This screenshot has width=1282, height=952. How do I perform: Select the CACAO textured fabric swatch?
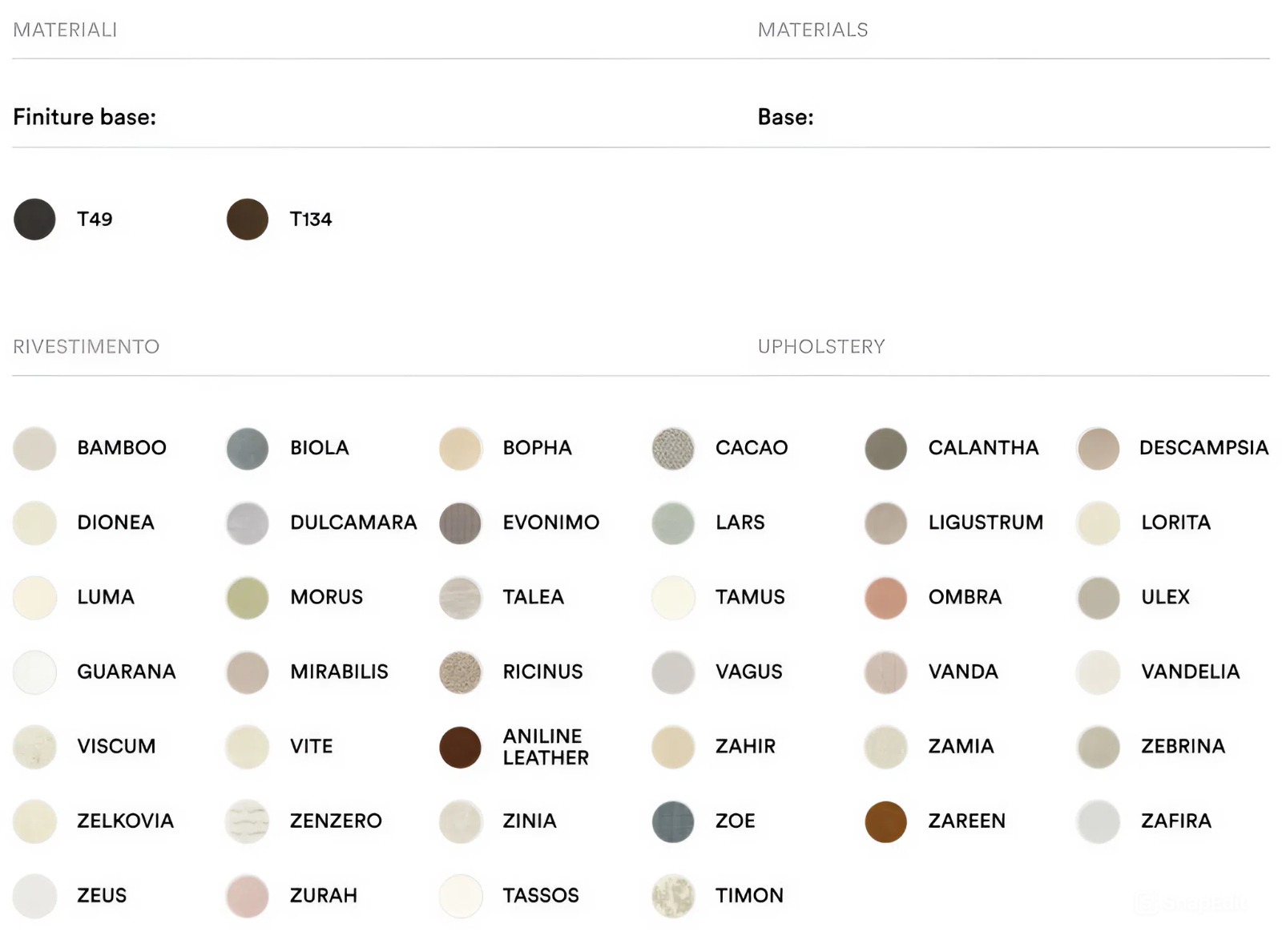[x=672, y=449]
